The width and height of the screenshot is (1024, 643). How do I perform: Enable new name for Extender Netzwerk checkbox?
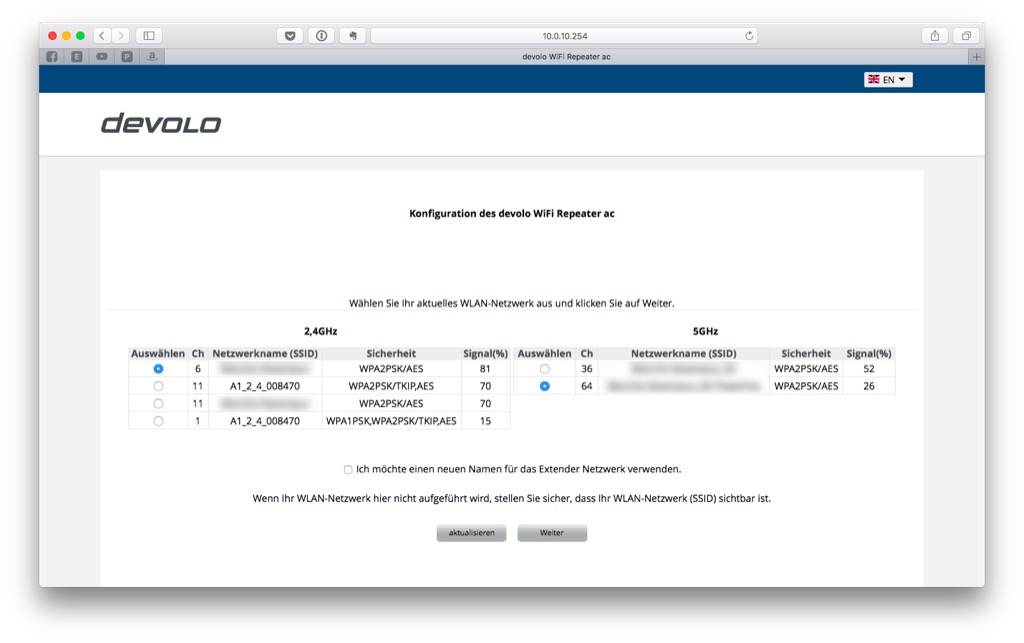348,469
